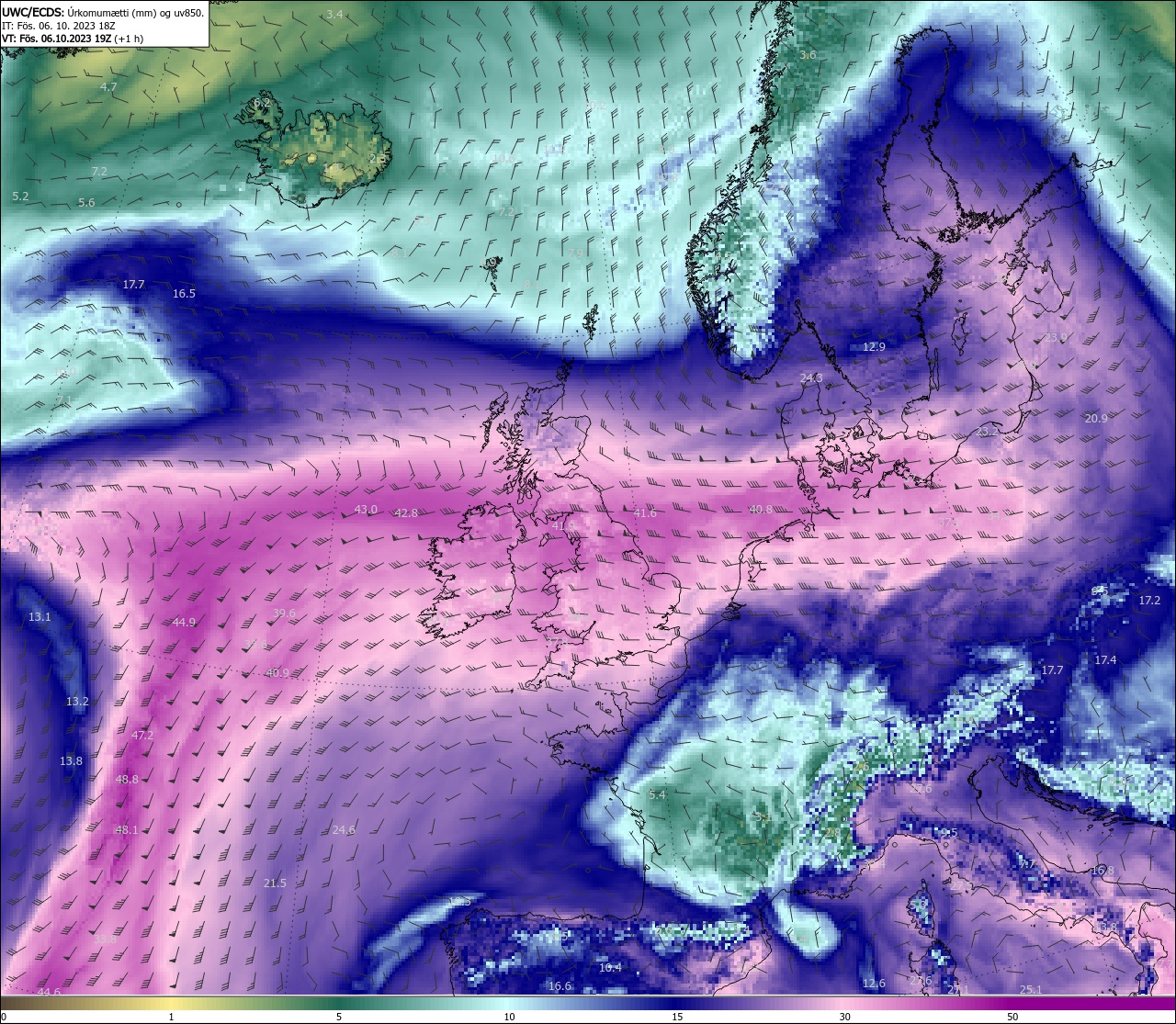Click the value 13.2 on the left edge

click(77, 702)
